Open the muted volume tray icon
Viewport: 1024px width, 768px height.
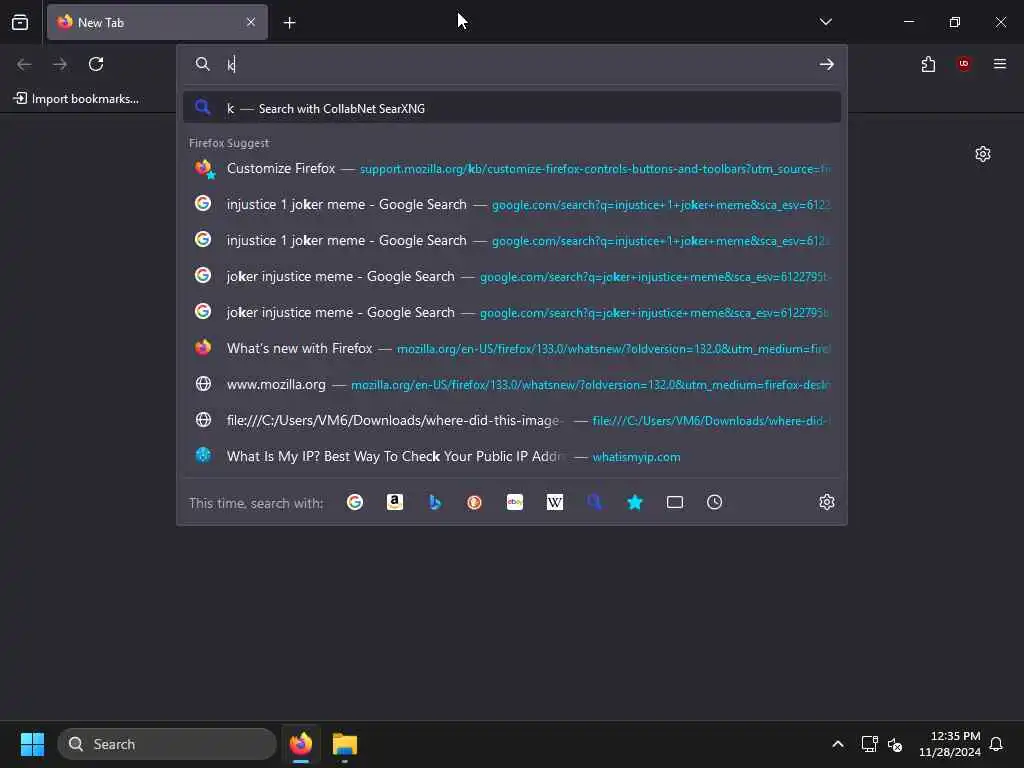pyautogui.click(x=895, y=744)
